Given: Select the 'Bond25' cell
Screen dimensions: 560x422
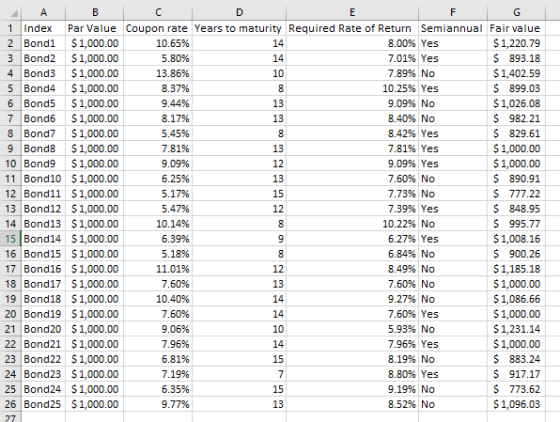Looking at the screenshot, I should tap(44, 404).
